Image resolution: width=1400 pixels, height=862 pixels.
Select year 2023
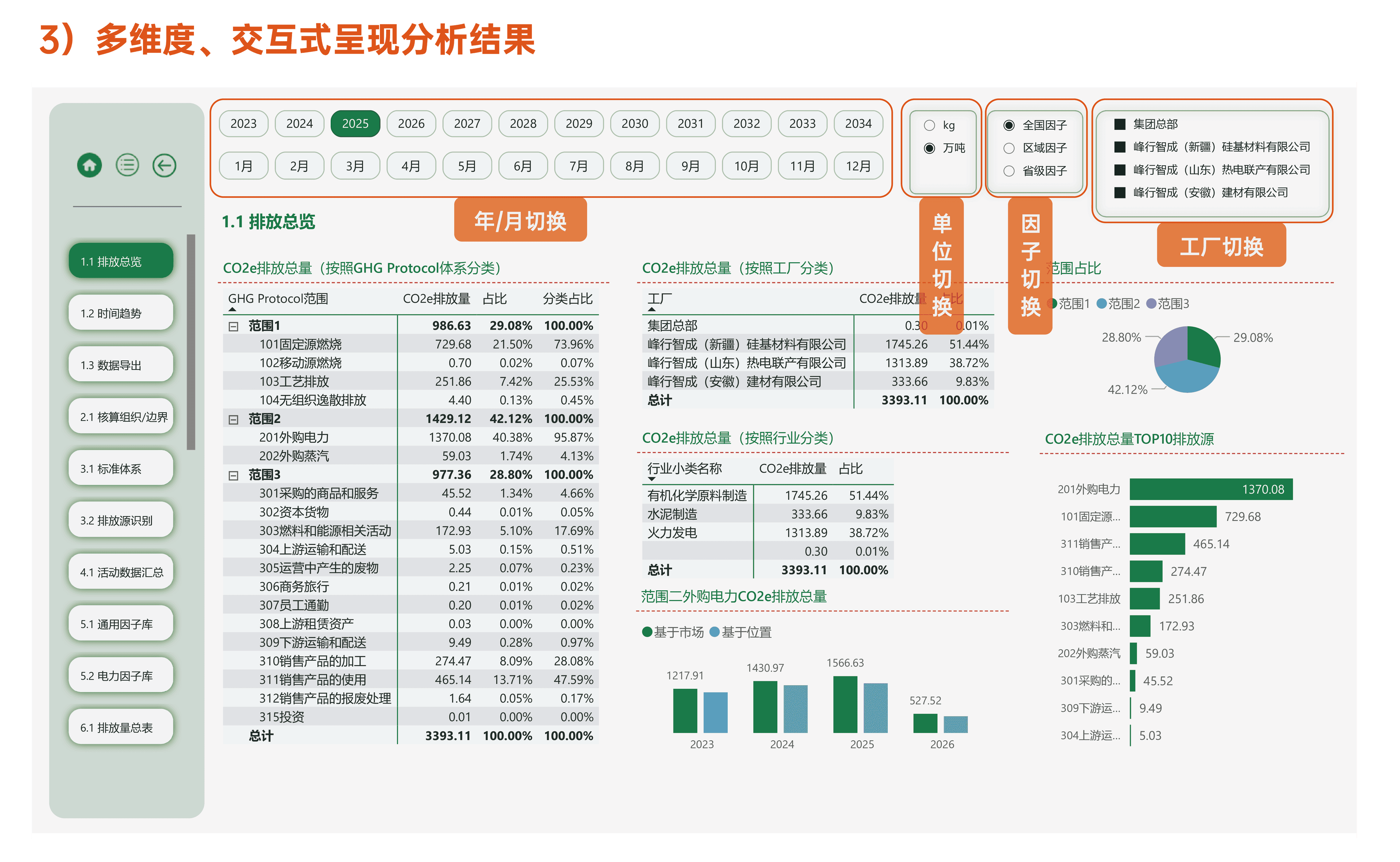click(243, 124)
